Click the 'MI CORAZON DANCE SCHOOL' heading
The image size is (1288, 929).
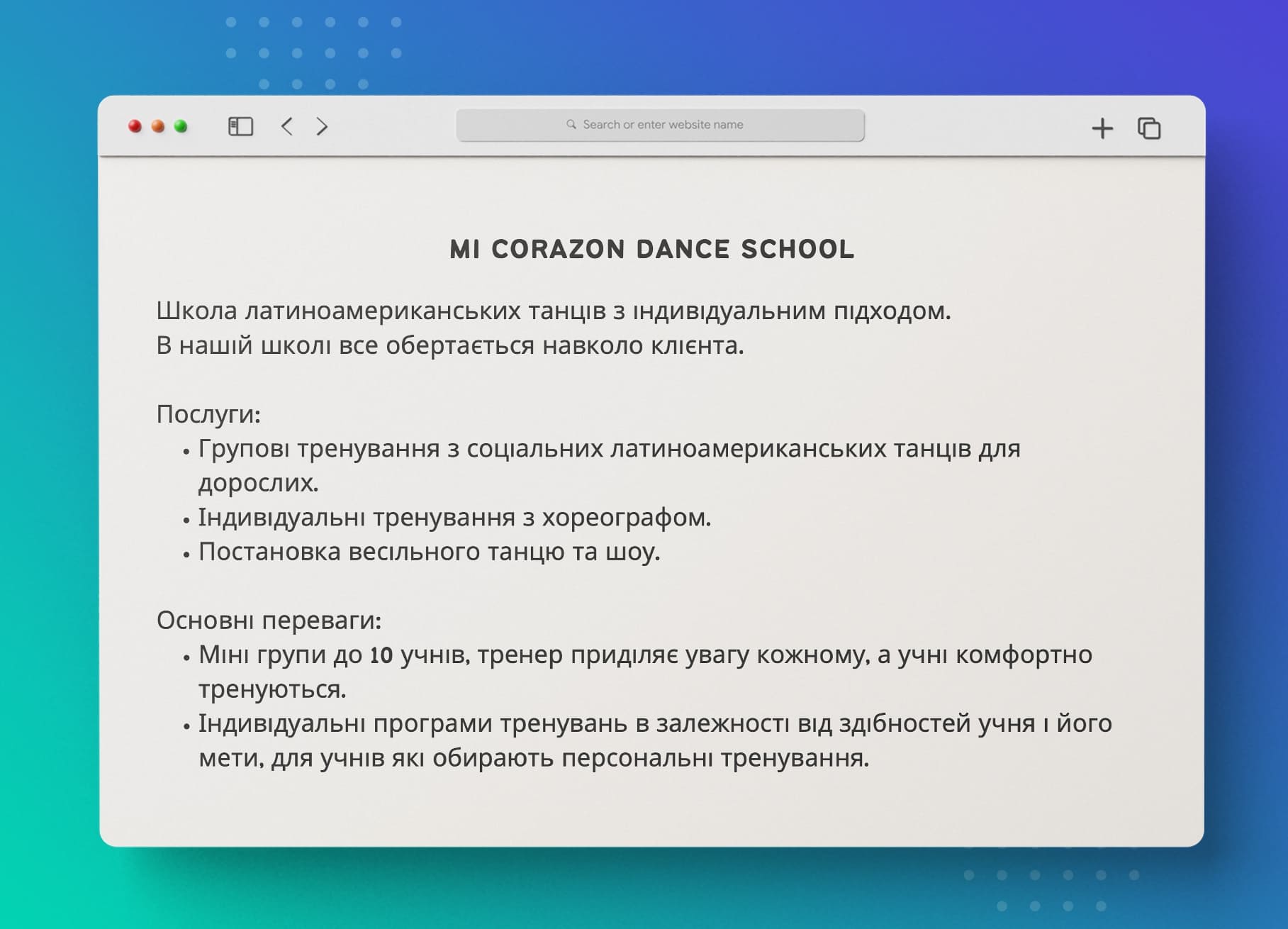pos(651,250)
